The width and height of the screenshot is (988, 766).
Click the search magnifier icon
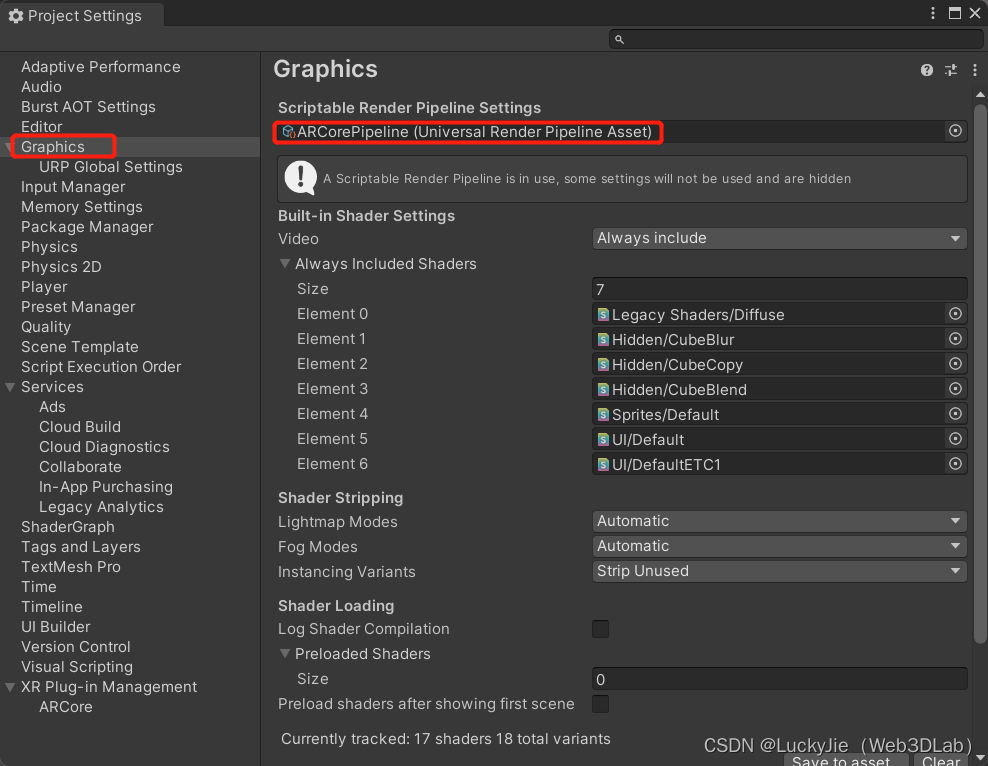tap(619, 40)
